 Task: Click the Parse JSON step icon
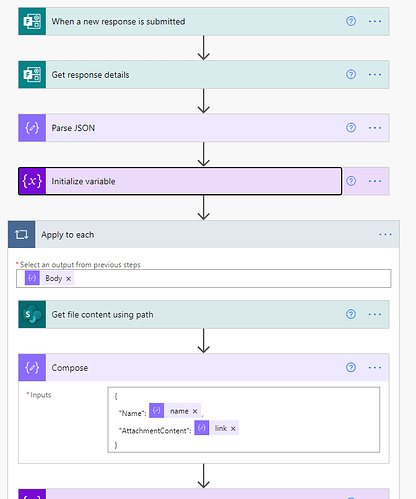32,128
